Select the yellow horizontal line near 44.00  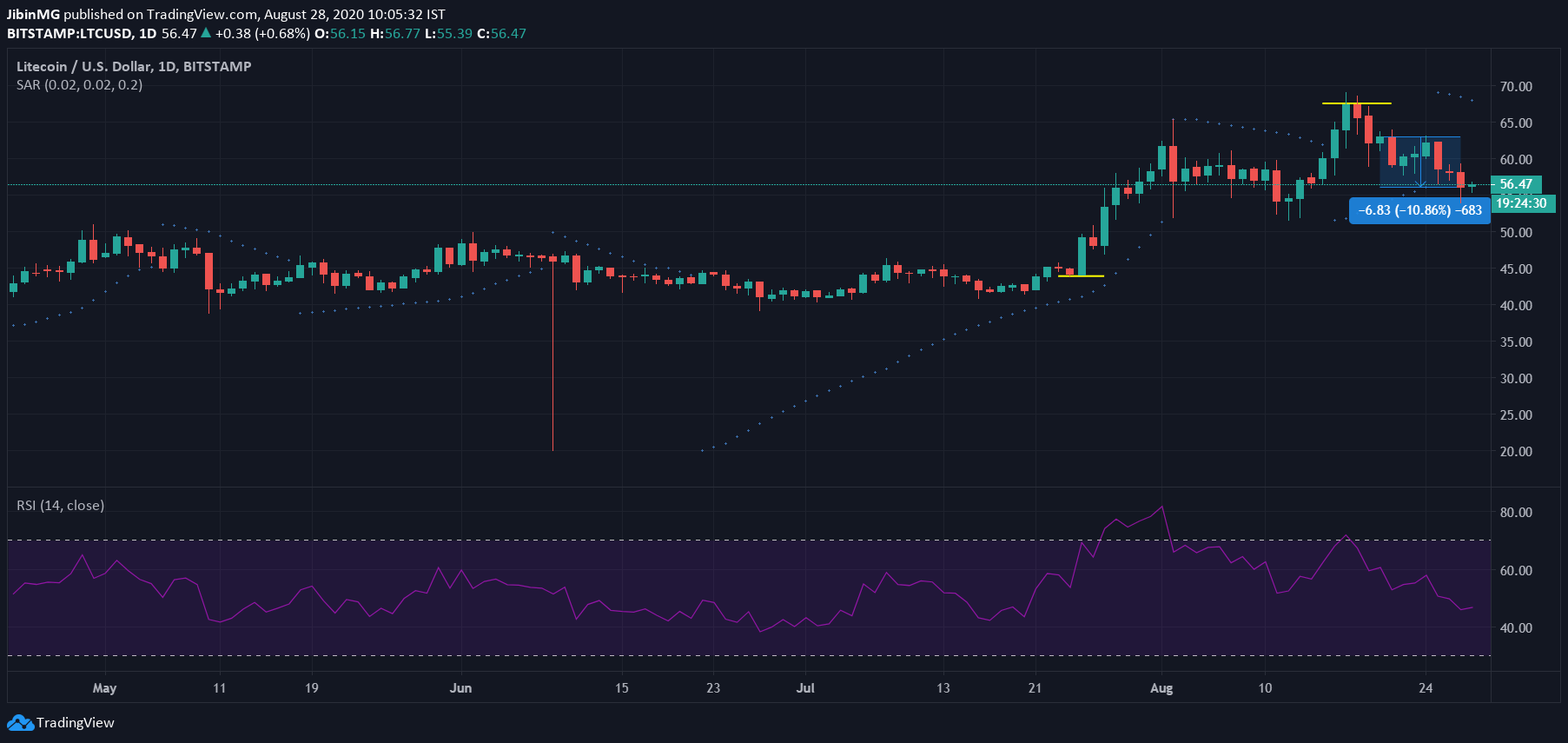pos(1081,276)
